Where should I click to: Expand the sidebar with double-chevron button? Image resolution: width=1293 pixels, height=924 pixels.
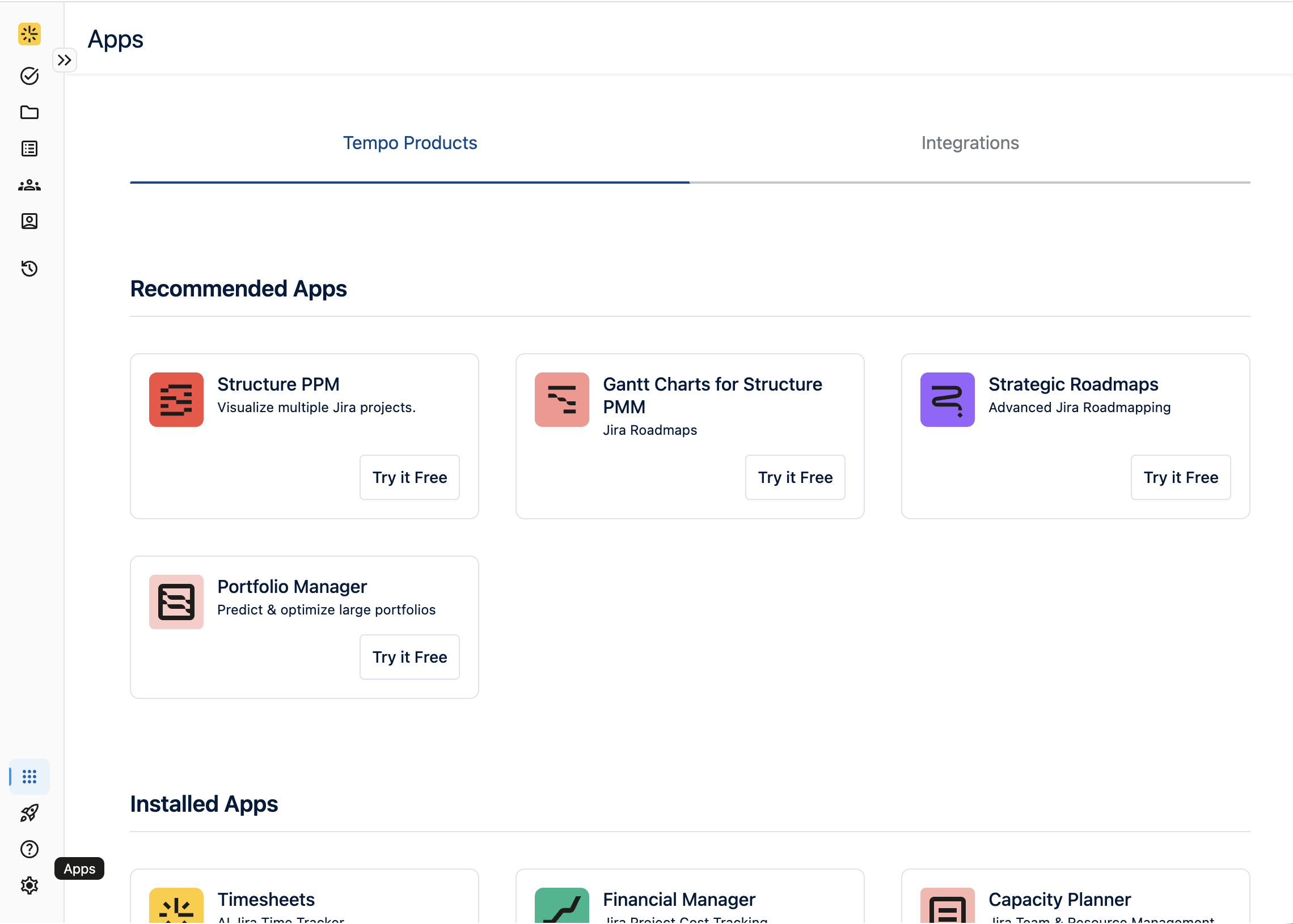point(65,60)
